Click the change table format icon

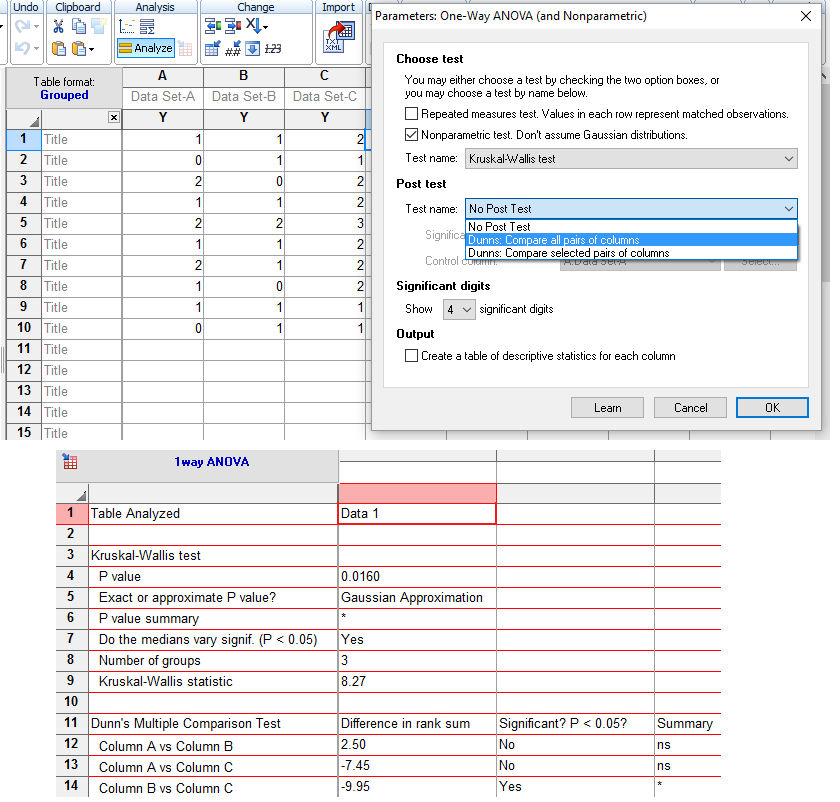point(213,49)
